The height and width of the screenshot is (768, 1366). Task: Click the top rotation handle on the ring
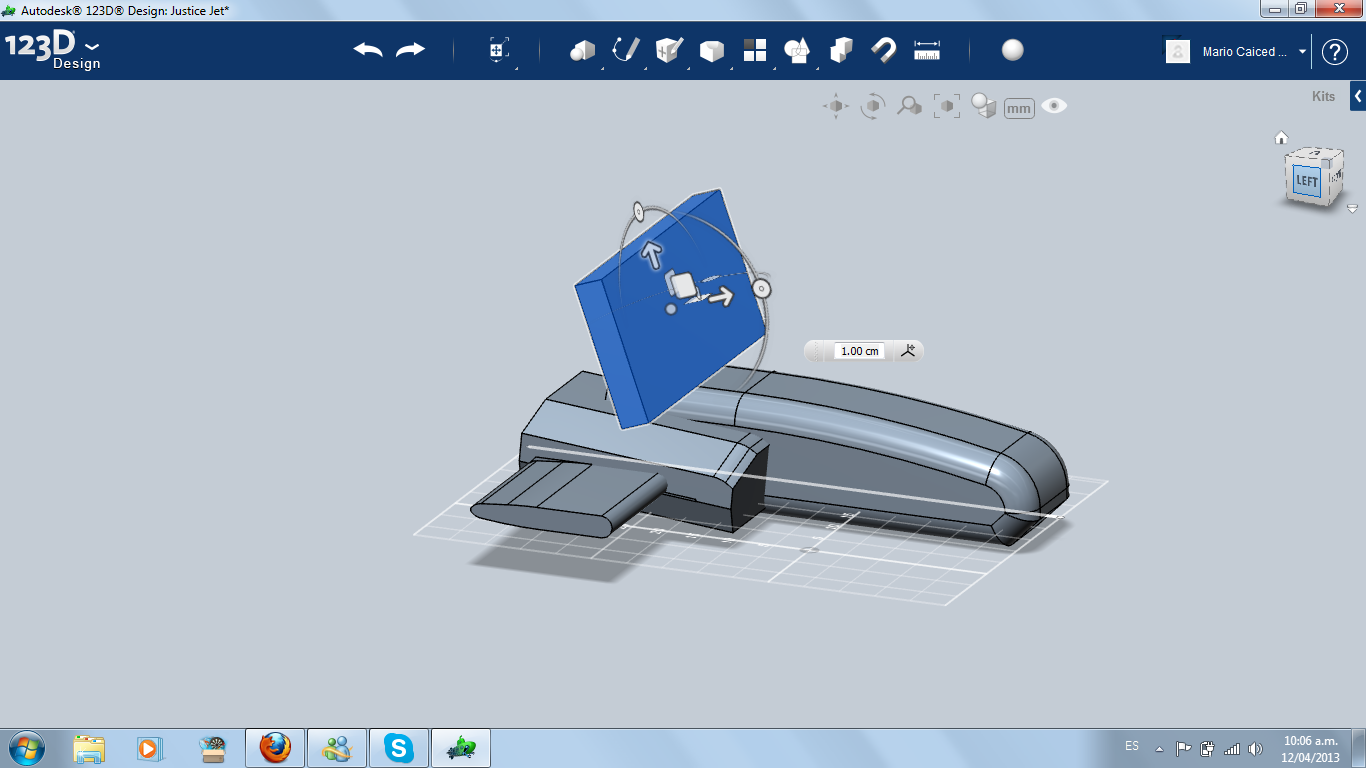(x=638, y=212)
